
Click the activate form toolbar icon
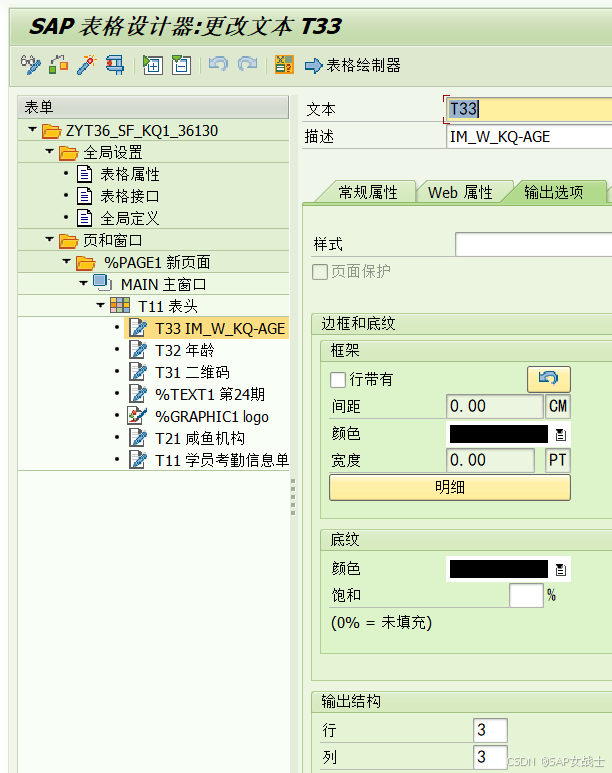click(58, 65)
